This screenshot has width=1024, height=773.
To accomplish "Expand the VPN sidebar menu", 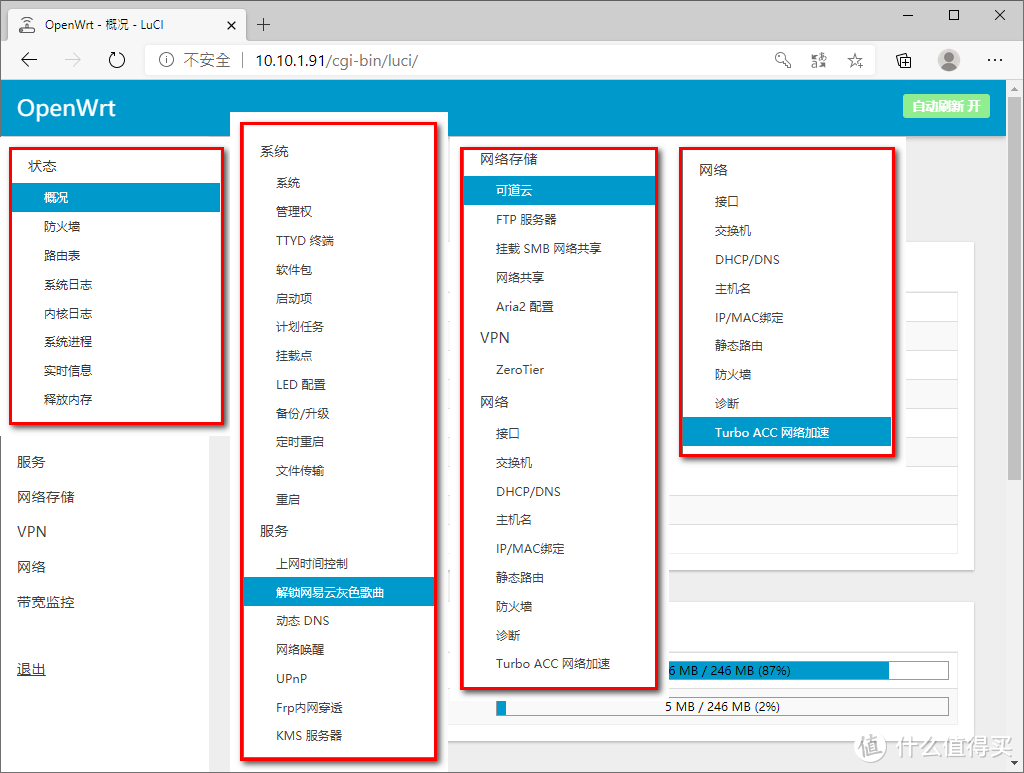I will 31,532.
